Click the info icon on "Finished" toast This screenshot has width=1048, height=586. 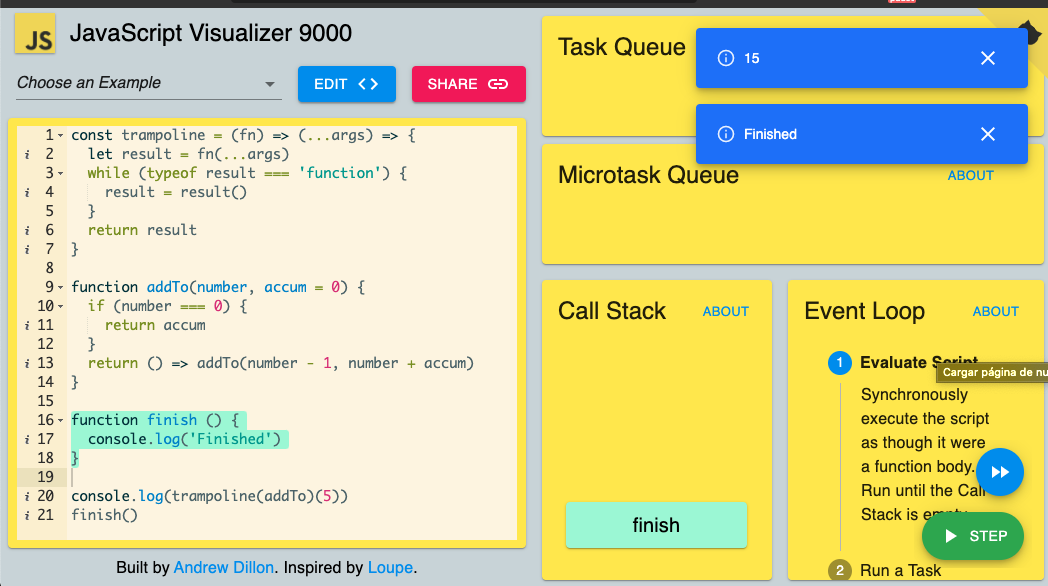[726, 134]
